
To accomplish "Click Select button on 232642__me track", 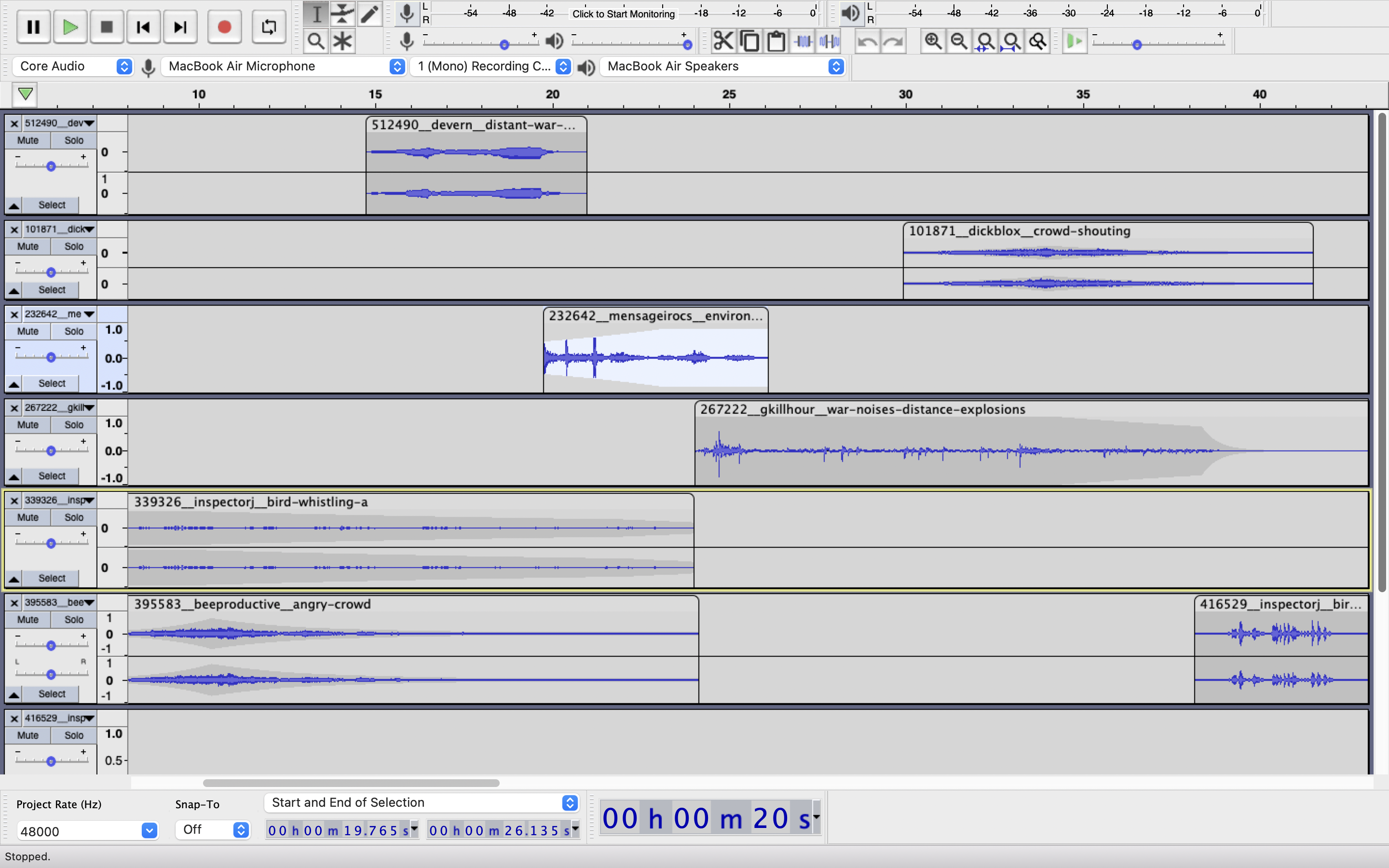I will click(52, 383).
